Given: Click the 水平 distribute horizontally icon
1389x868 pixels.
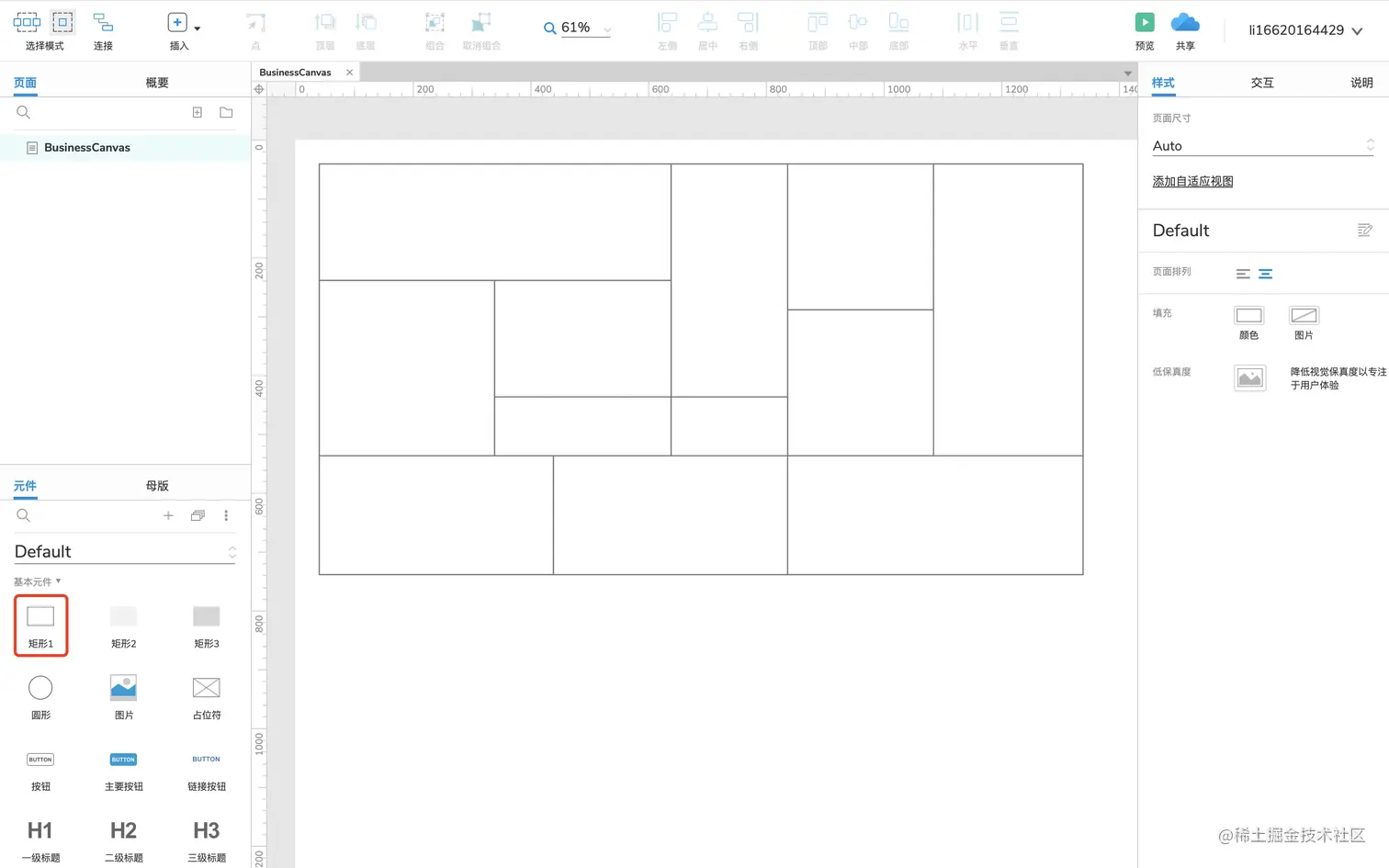Looking at the screenshot, I should 967,22.
